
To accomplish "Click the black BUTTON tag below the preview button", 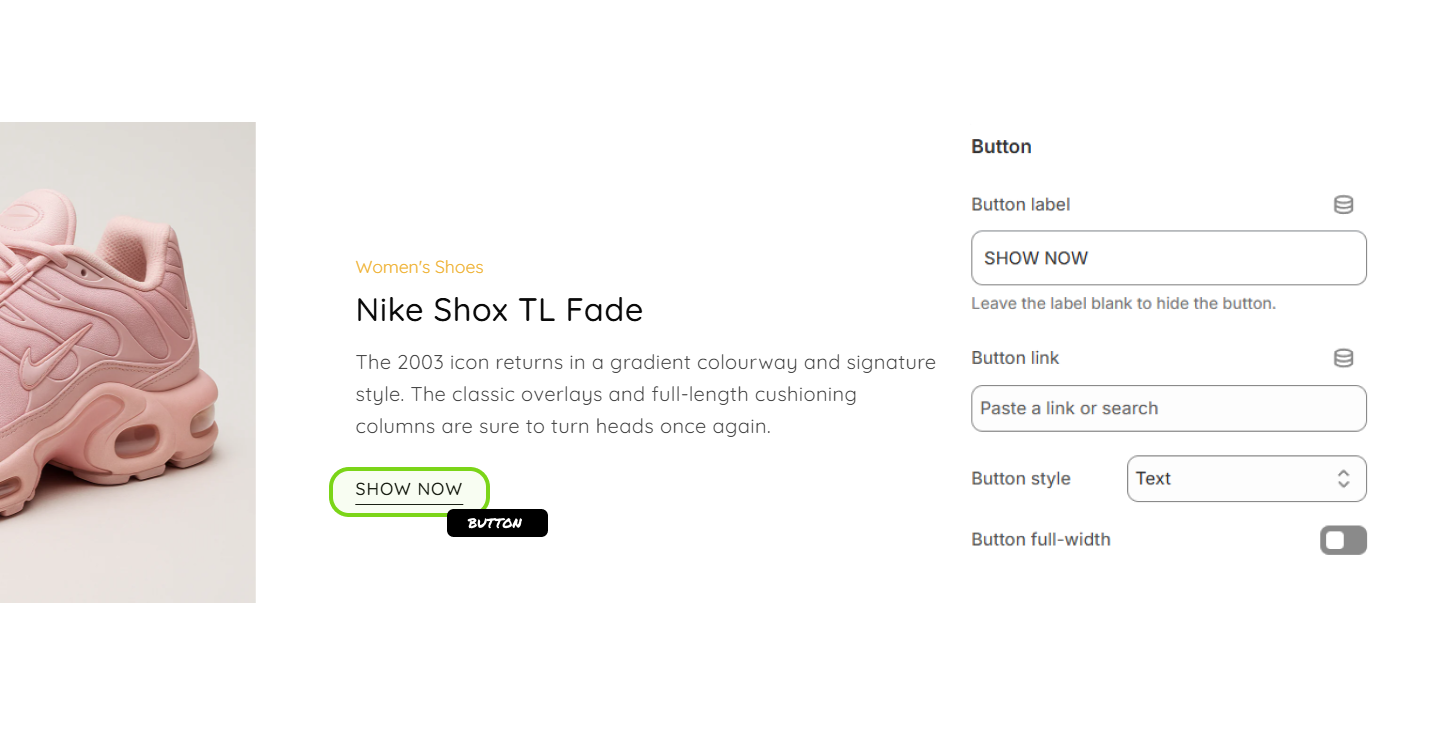I will (x=497, y=523).
